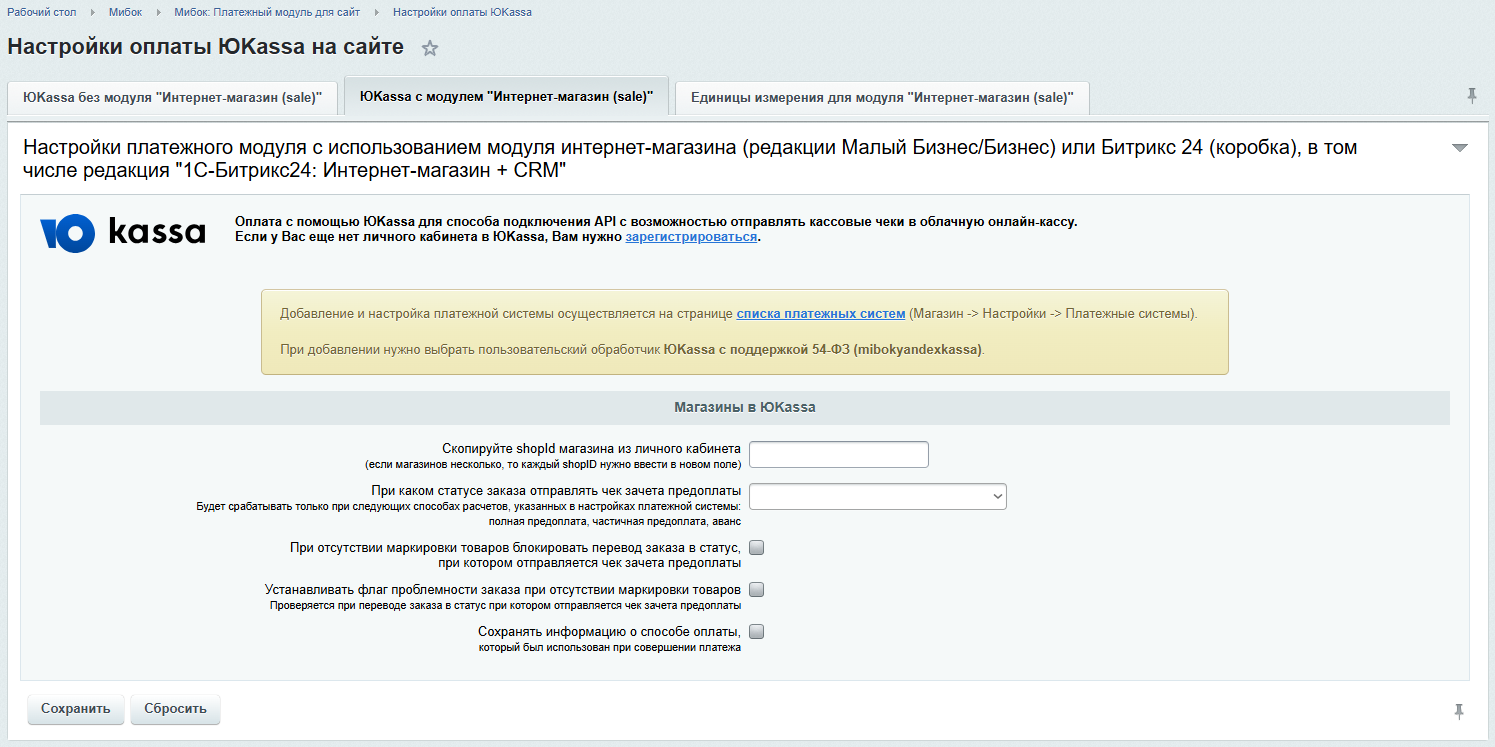This screenshot has height=747, width=1495.
Task: Open Мибок breadcrumb item
Action: (125, 12)
